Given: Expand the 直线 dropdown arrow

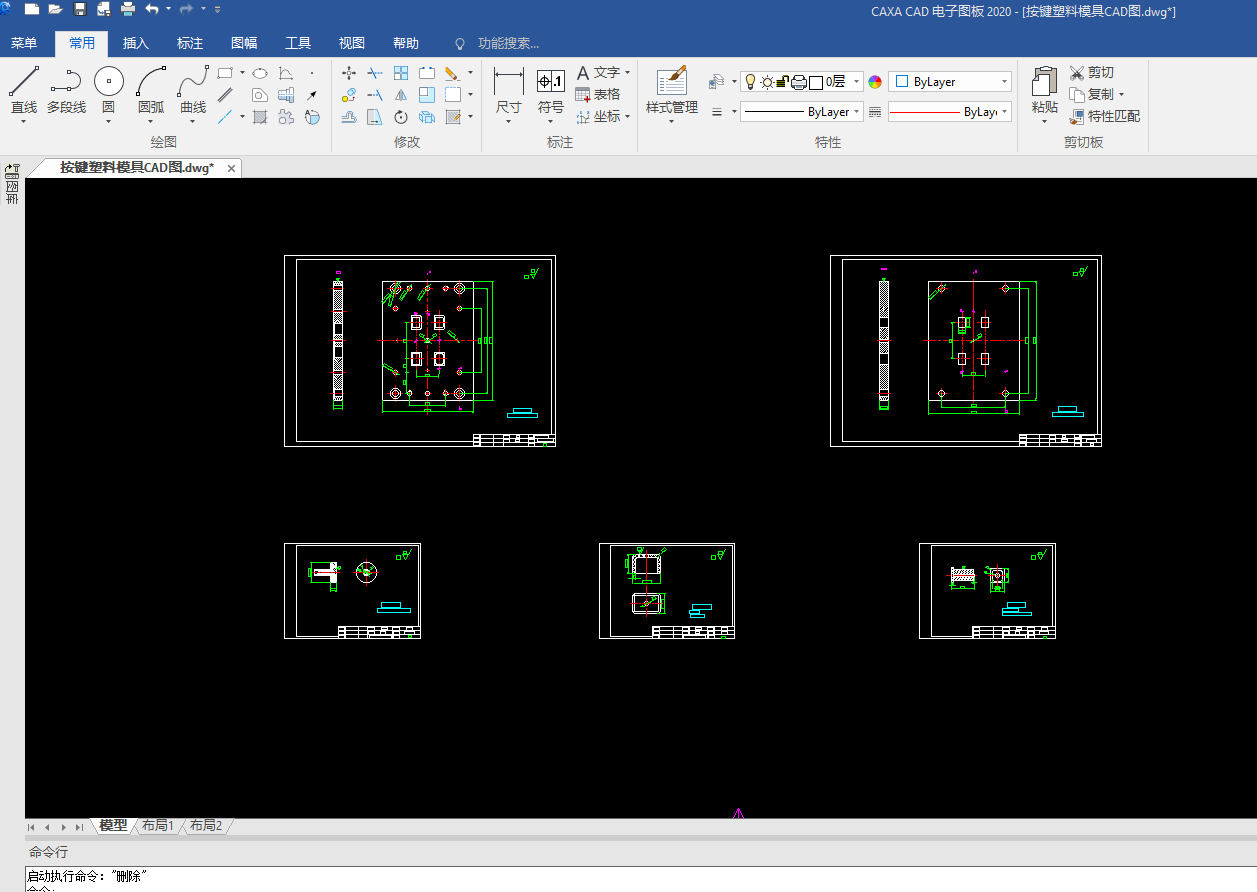Looking at the screenshot, I should click(x=23, y=121).
